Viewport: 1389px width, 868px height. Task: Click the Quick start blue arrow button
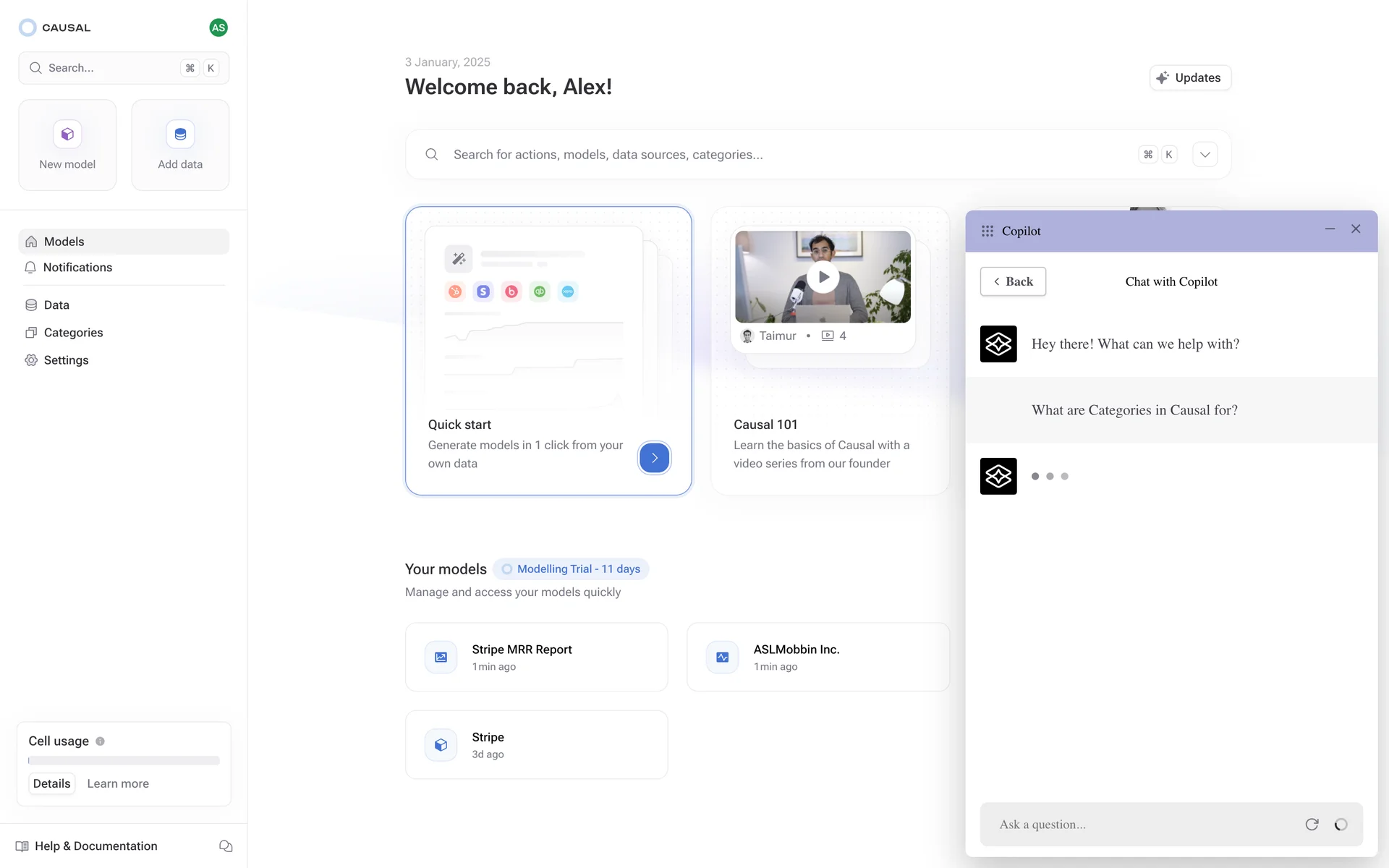(654, 458)
